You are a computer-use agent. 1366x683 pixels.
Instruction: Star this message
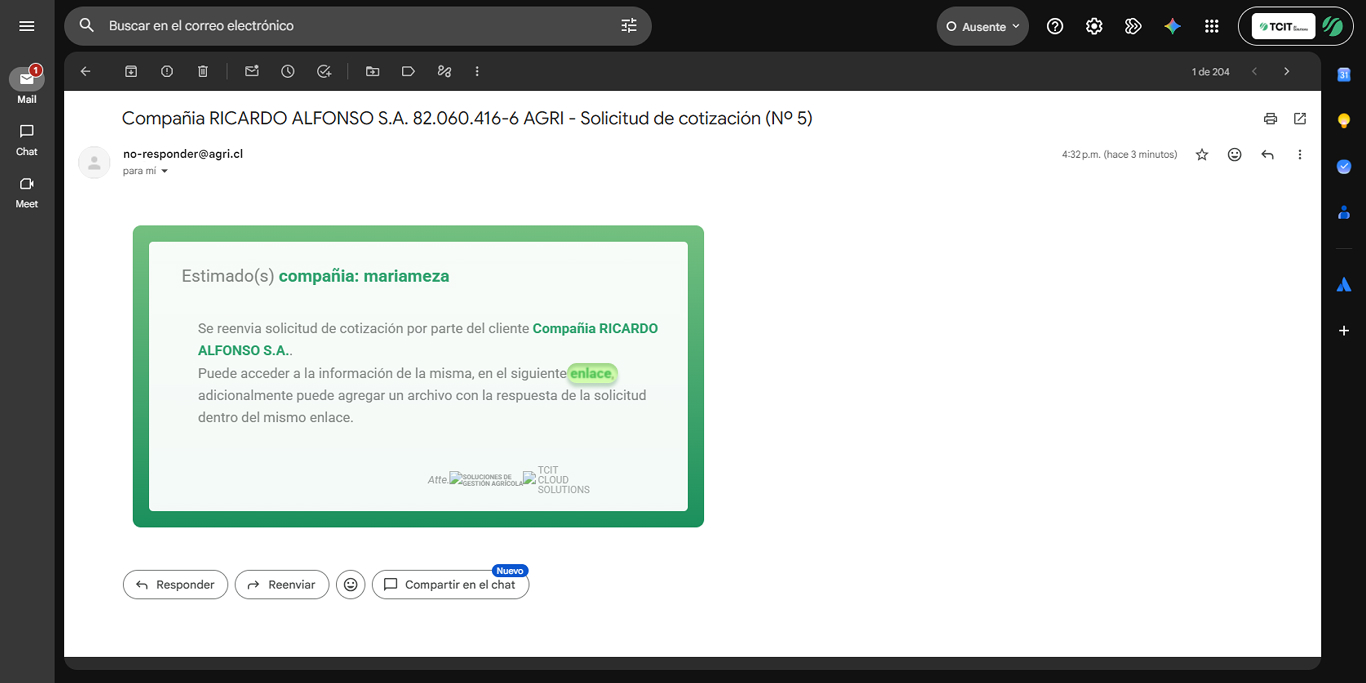[1202, 155]
